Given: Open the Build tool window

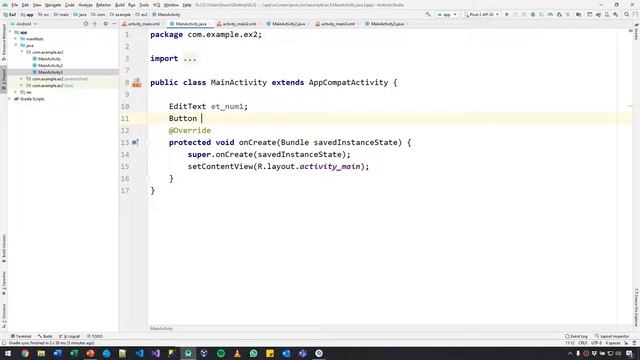Looking at the screenshot, I should (x=45, y=336).
